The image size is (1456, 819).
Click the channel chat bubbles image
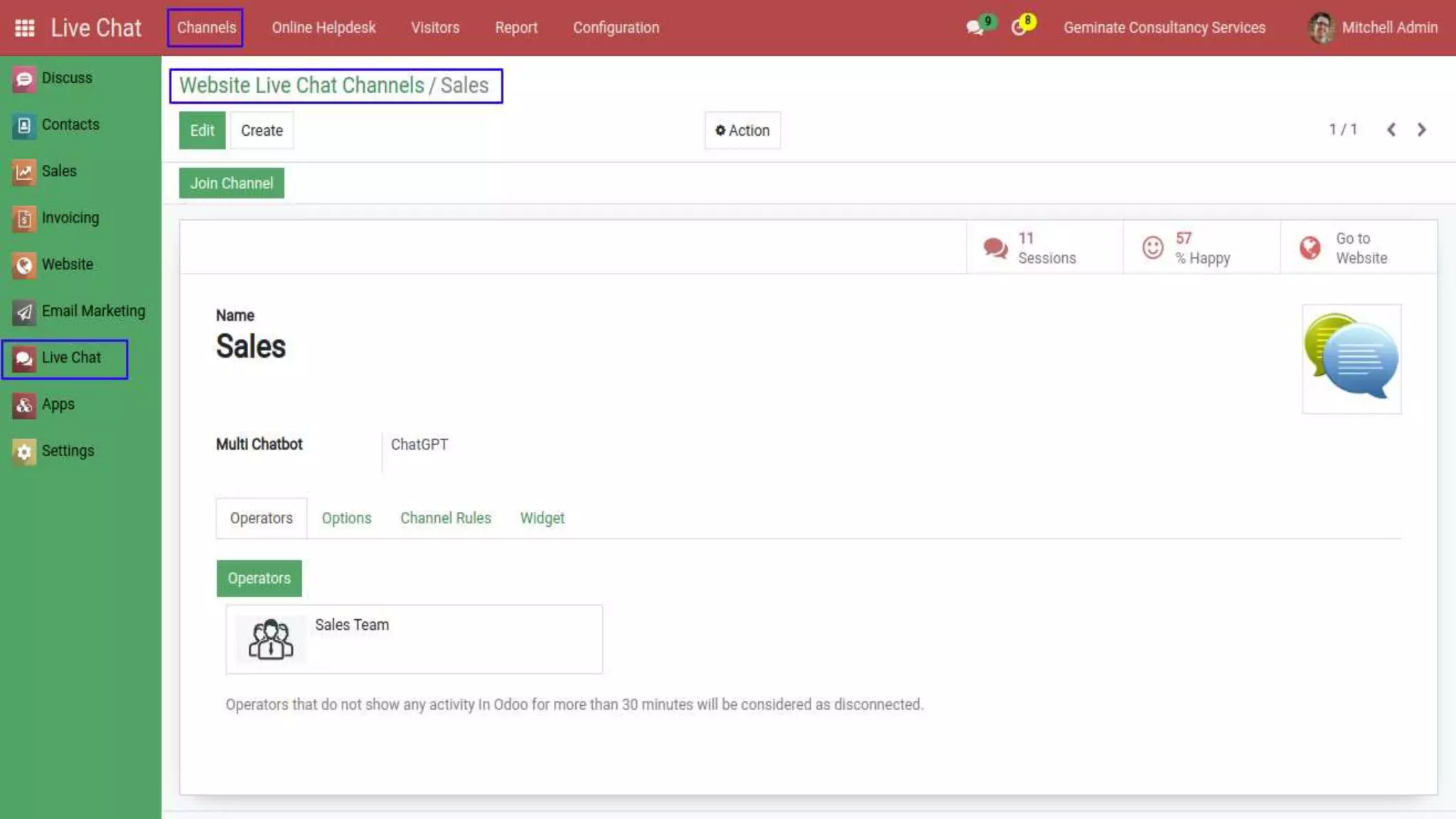tap(1351, 358)
